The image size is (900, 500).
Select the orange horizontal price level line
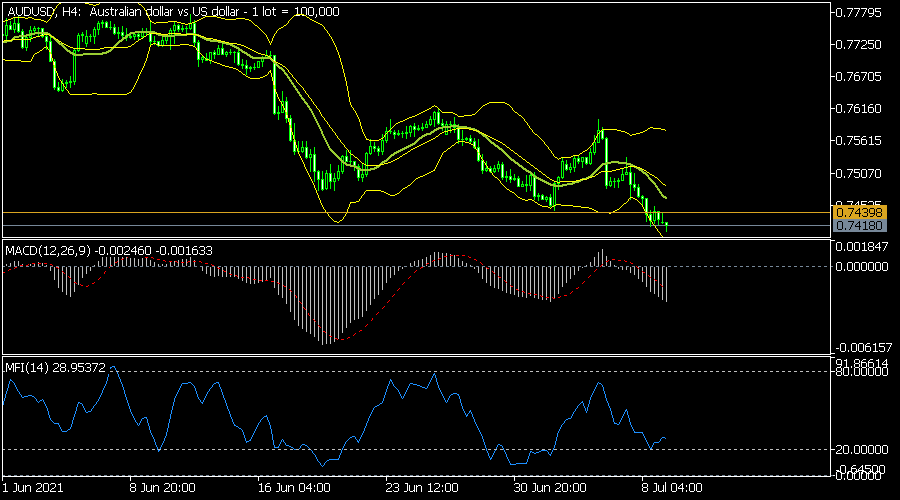400,213
